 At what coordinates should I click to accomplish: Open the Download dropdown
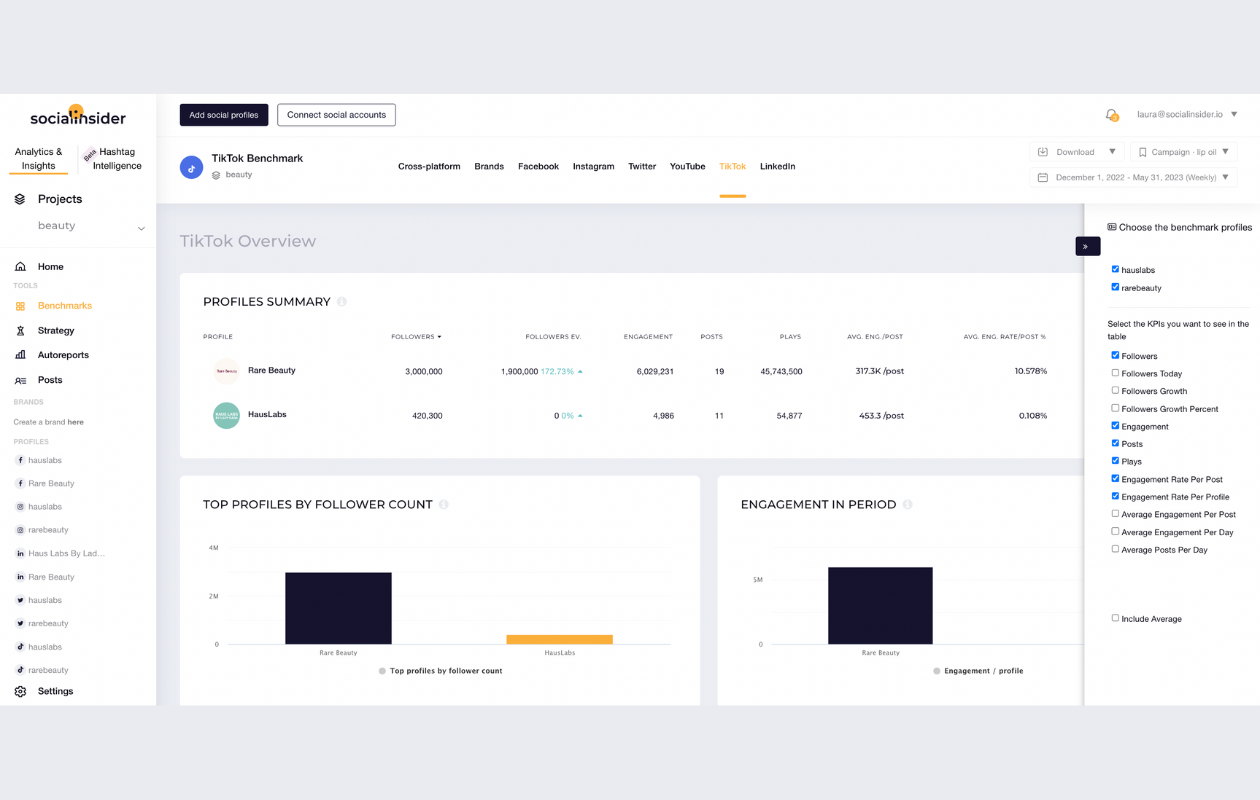[1076, 152]
